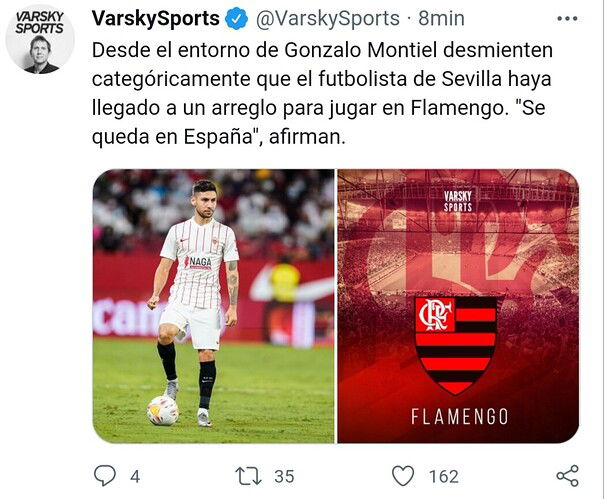Click the like count 162
This screenshot has width=604, height=499.
click(444, 477)
